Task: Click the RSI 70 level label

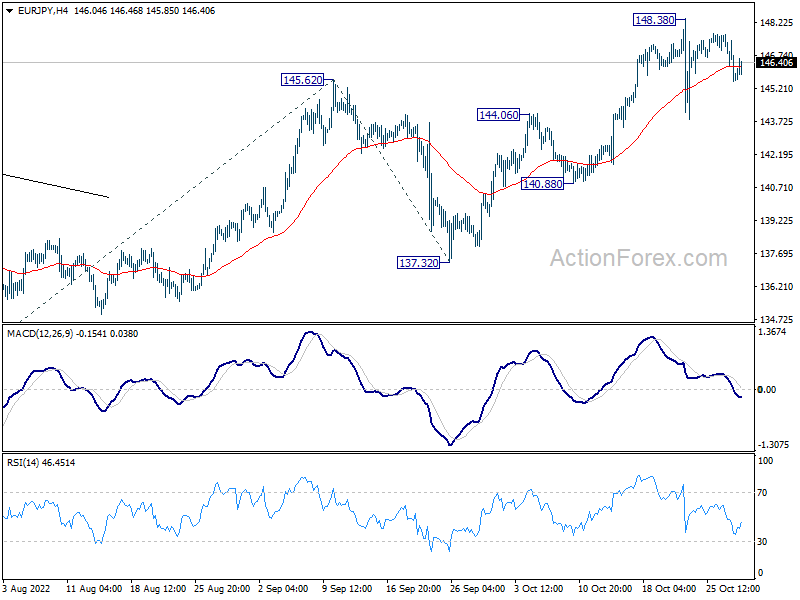Action: [762, 493]
